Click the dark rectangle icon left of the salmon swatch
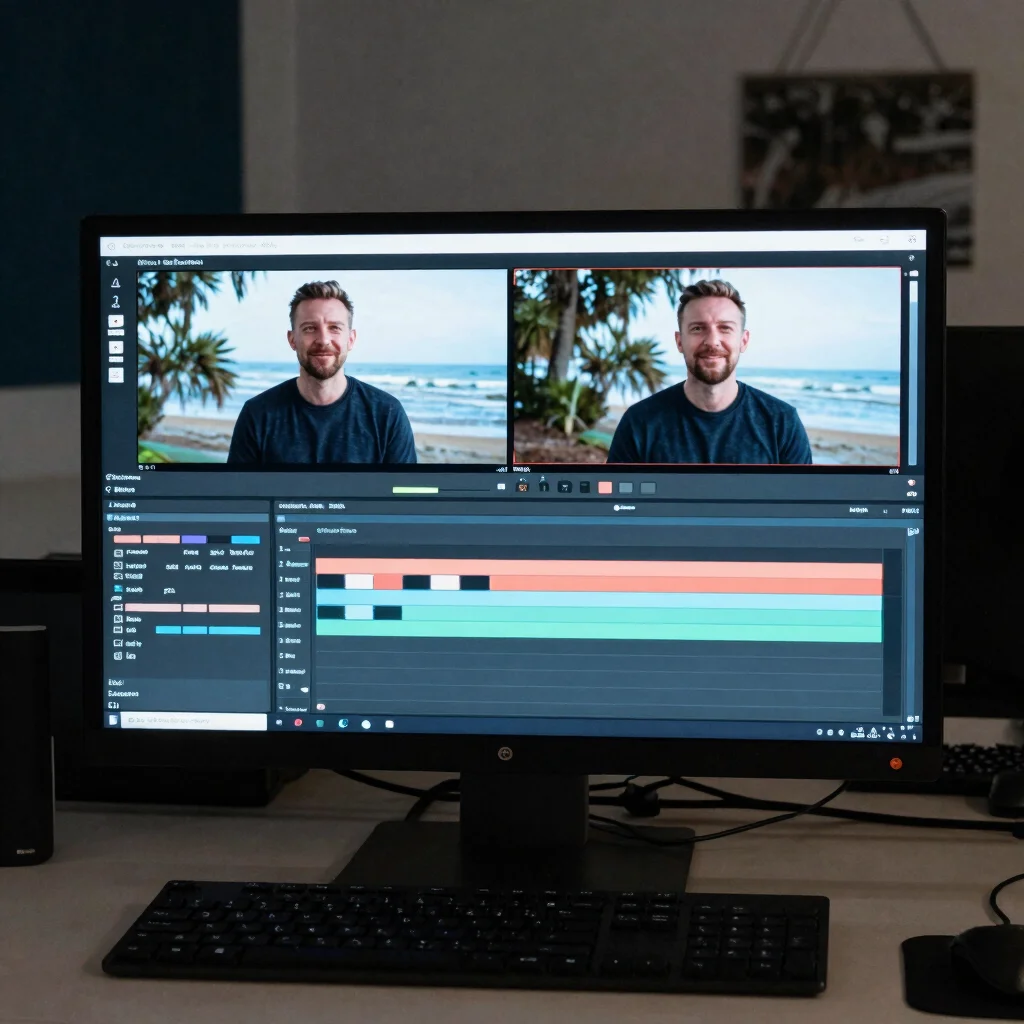 (585, 487)
